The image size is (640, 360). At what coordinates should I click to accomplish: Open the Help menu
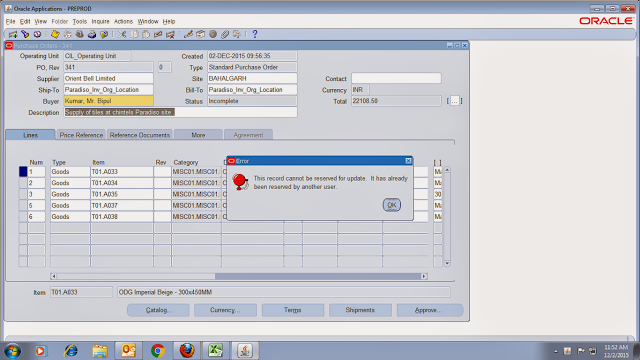tap(169, 22)
